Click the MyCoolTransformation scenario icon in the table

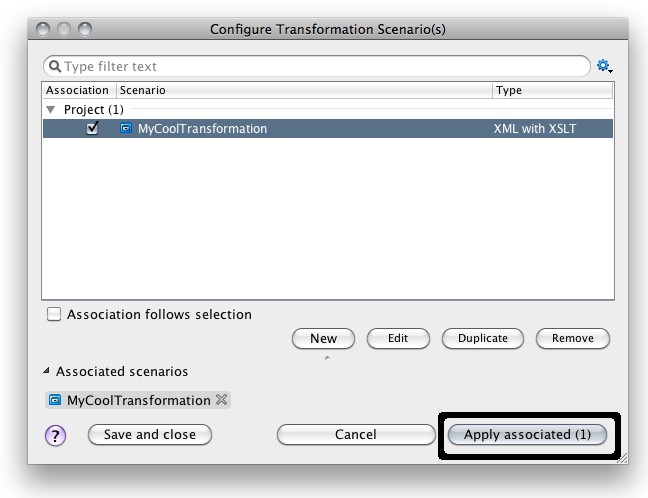point(126,129)
